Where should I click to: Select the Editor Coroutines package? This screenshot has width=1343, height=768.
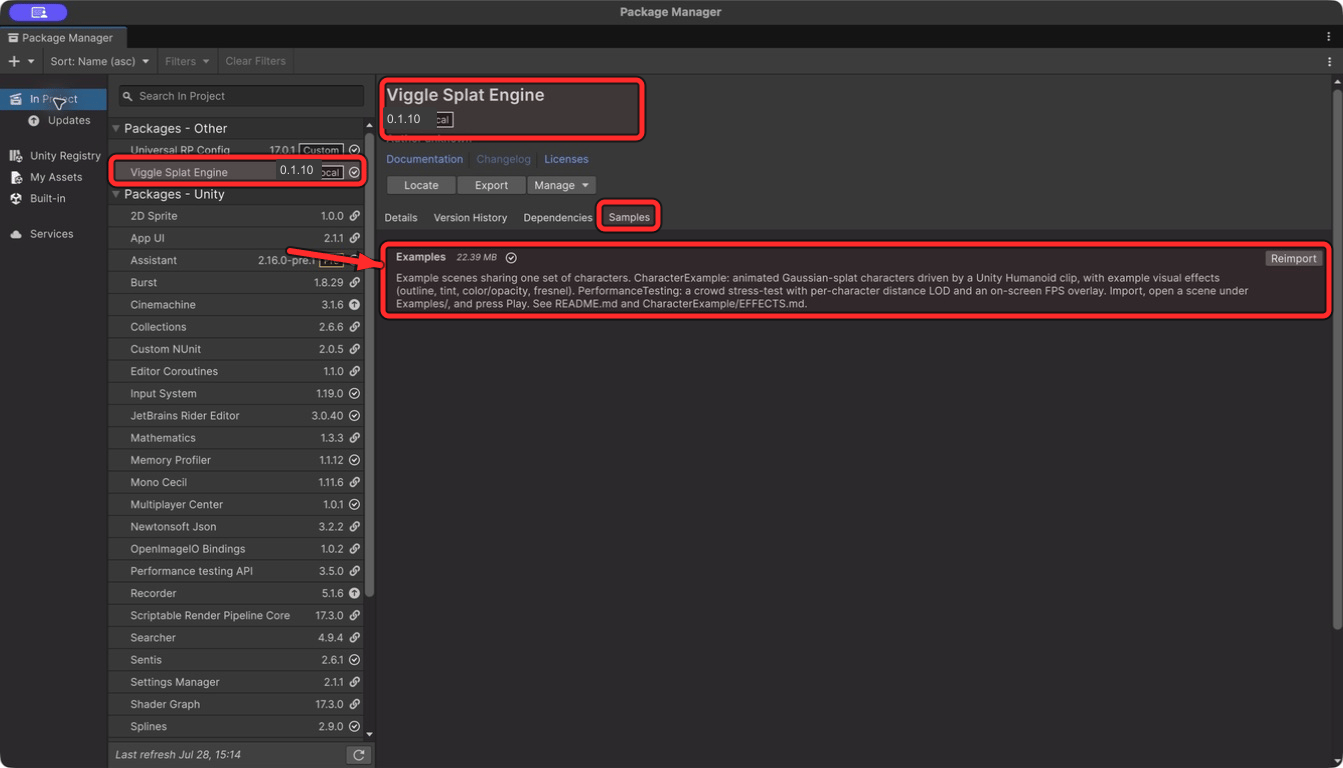pos(236,371)
